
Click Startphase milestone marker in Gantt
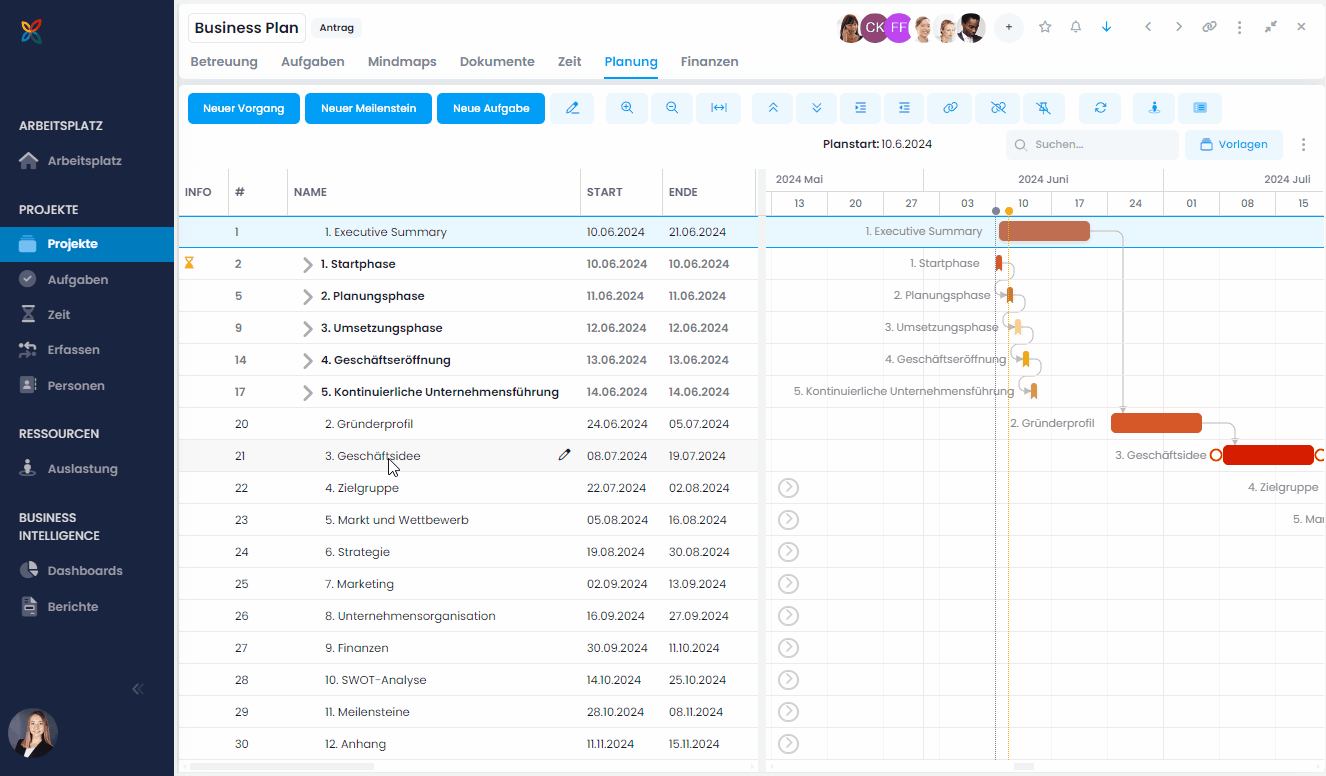[998, 263]
